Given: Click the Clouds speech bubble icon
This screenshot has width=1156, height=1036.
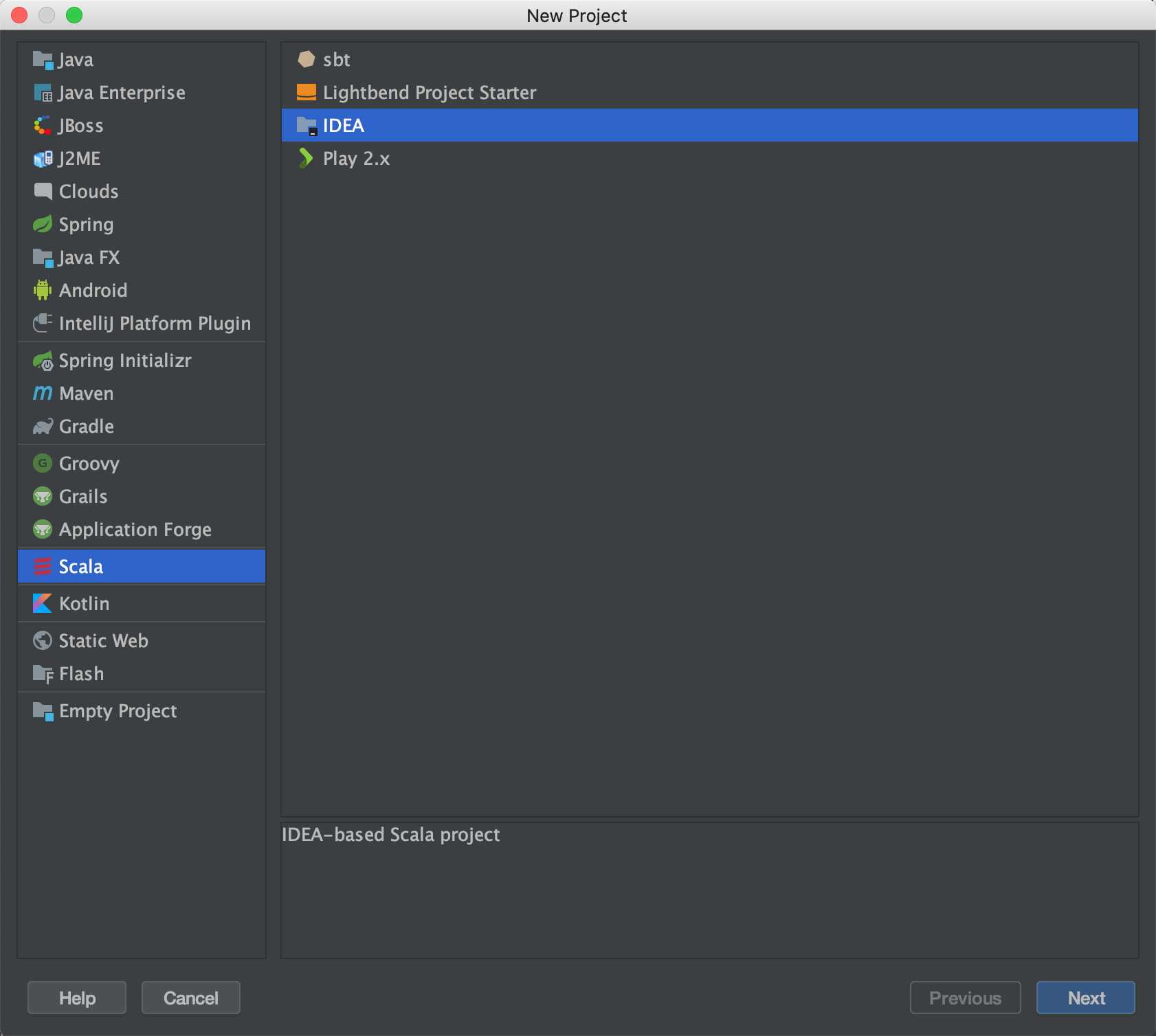Looking at the screenshot, I should 43,192.
